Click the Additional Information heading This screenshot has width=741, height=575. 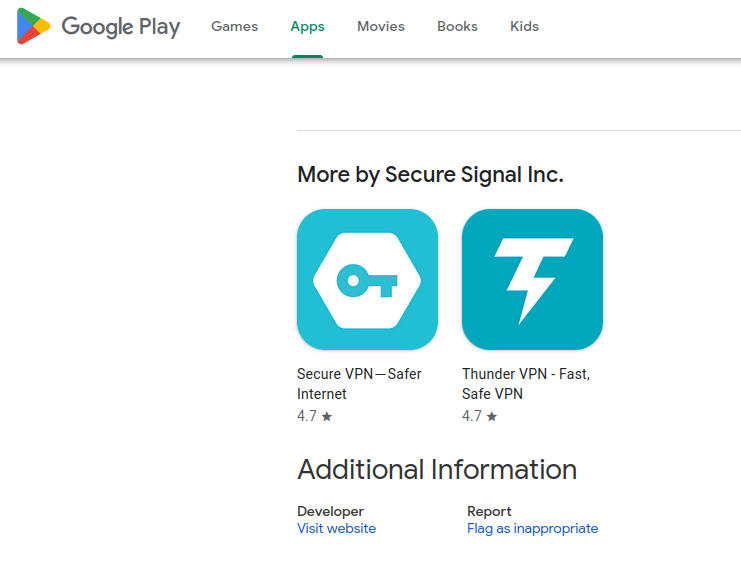pyautogui.click(x=437, y=470)
